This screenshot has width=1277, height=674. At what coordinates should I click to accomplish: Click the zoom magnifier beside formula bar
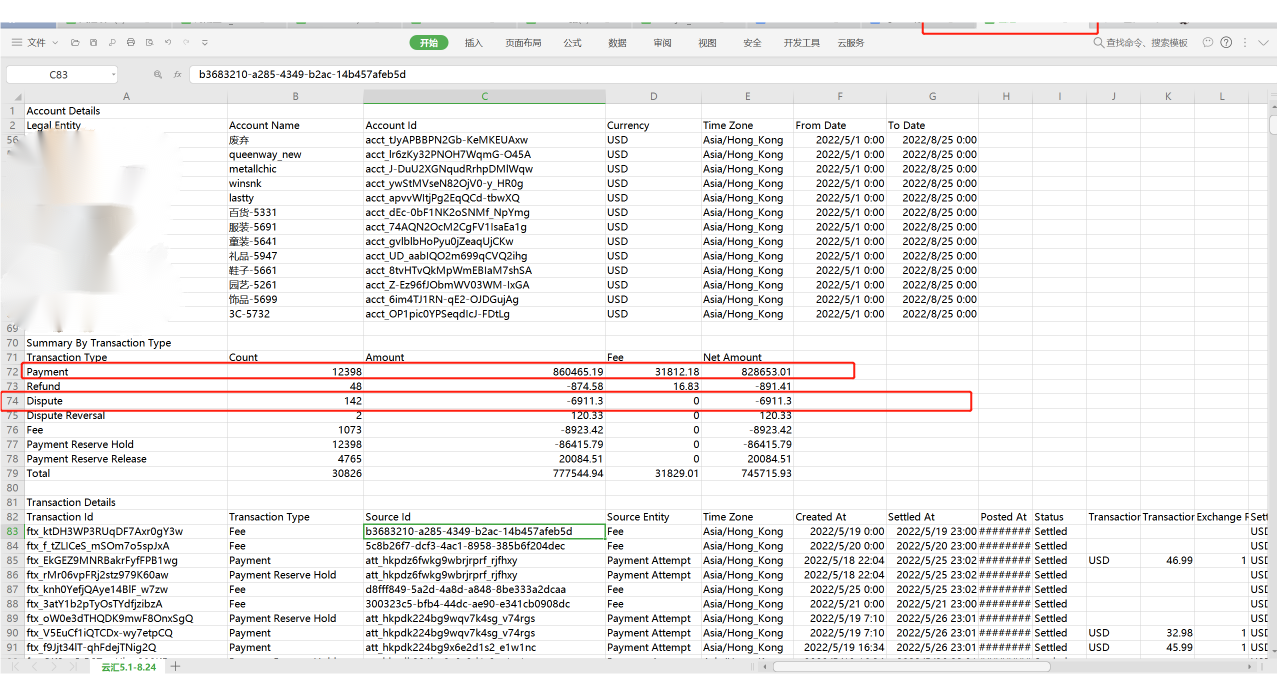point(157,74)
